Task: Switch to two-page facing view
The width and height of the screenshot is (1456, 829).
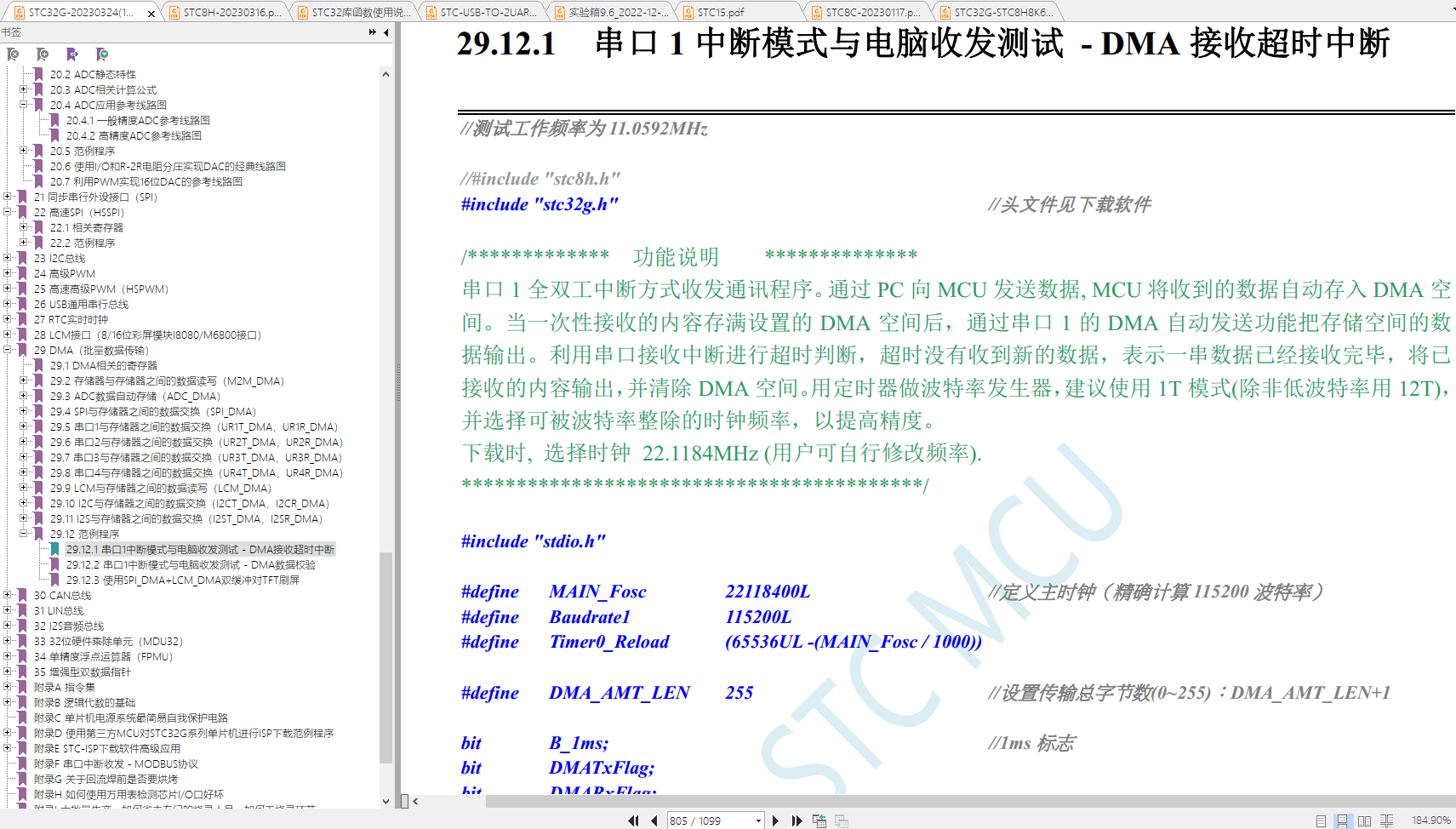Action: click(x=1364, y=820)
